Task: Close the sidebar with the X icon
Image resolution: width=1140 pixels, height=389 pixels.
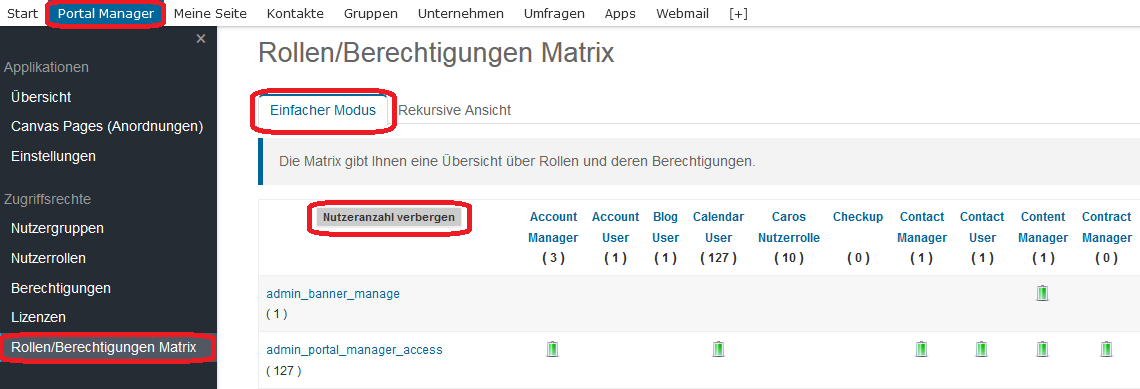Action: tap(201, 39)
